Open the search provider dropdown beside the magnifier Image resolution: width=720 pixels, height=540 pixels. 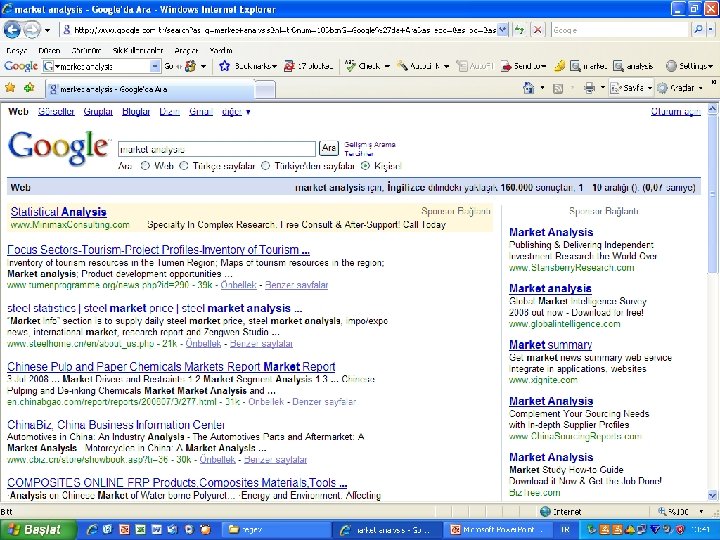tap(710, 30)
